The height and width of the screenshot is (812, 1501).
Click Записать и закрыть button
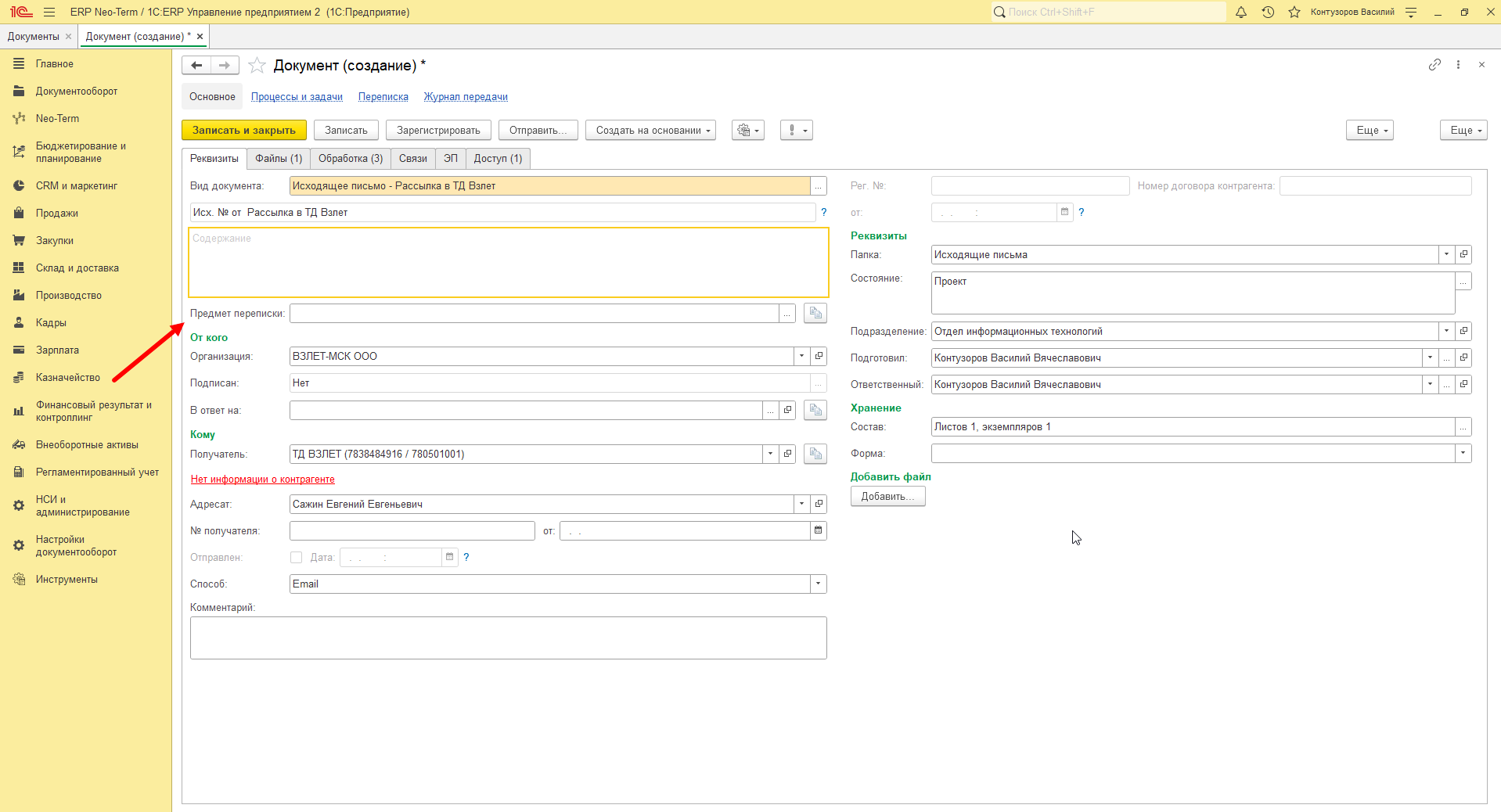244,131
